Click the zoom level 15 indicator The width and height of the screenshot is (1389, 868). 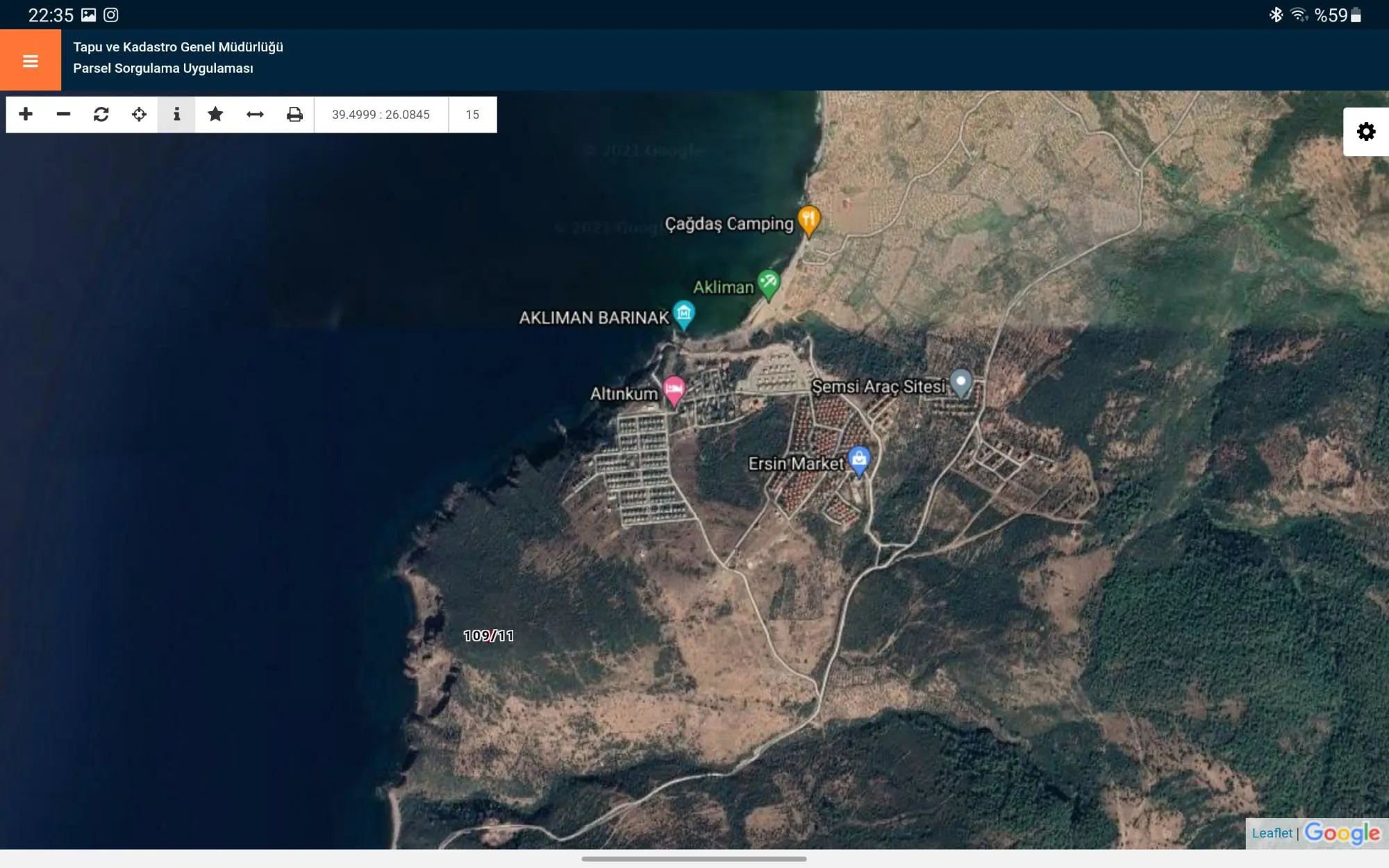click(x=472, y=115)
